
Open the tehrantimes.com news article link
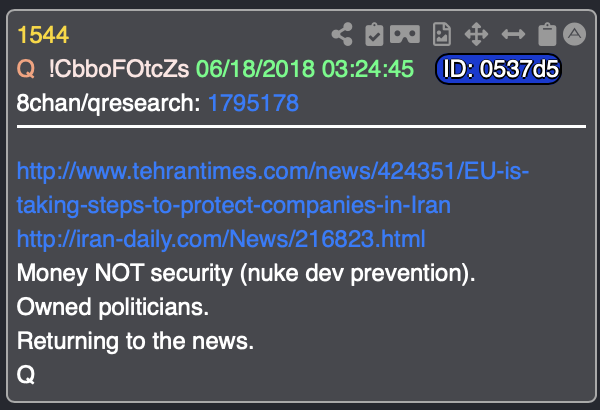click(x=272, y=188)
